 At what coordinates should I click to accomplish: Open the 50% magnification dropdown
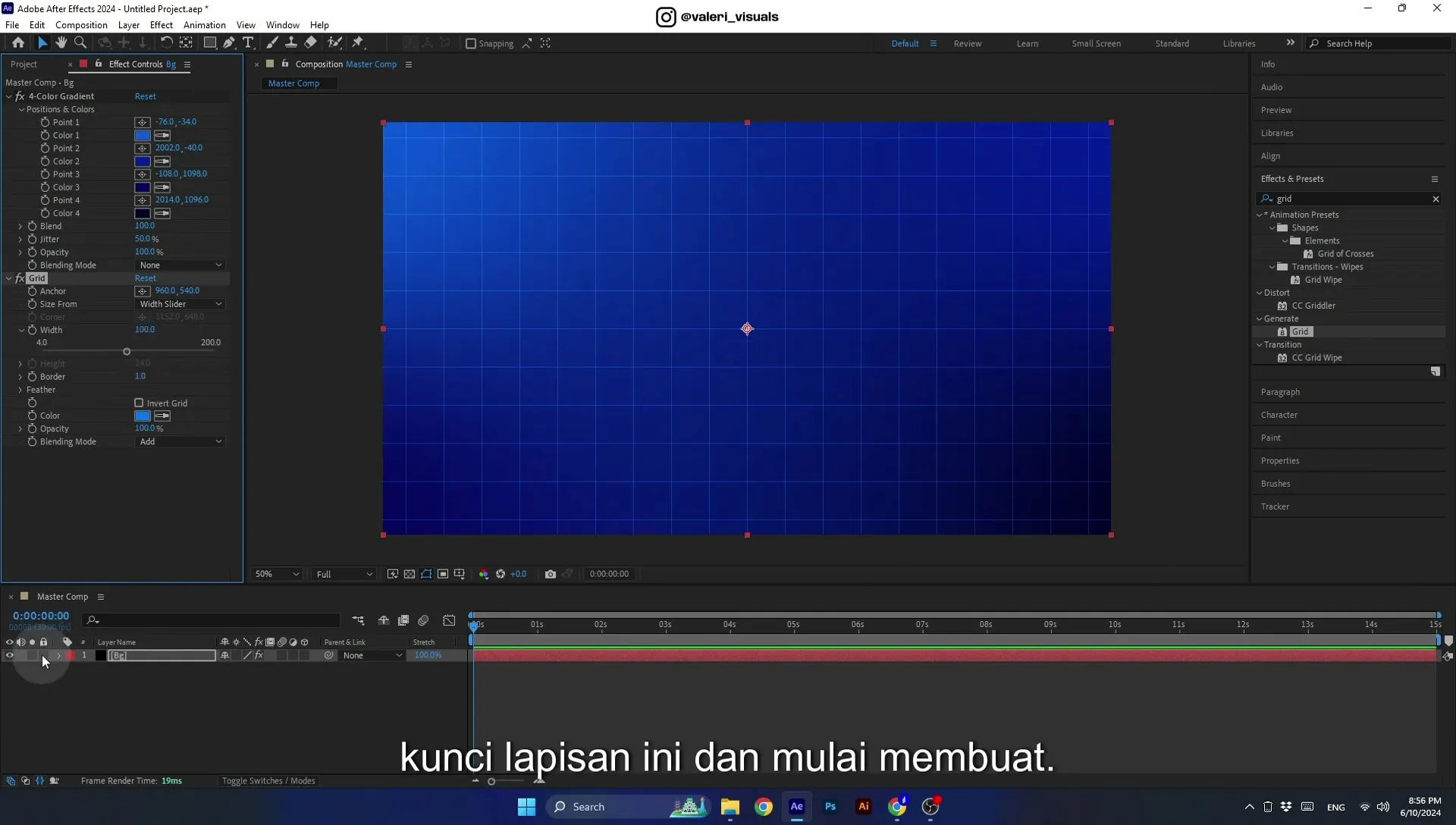click(277, 574)
